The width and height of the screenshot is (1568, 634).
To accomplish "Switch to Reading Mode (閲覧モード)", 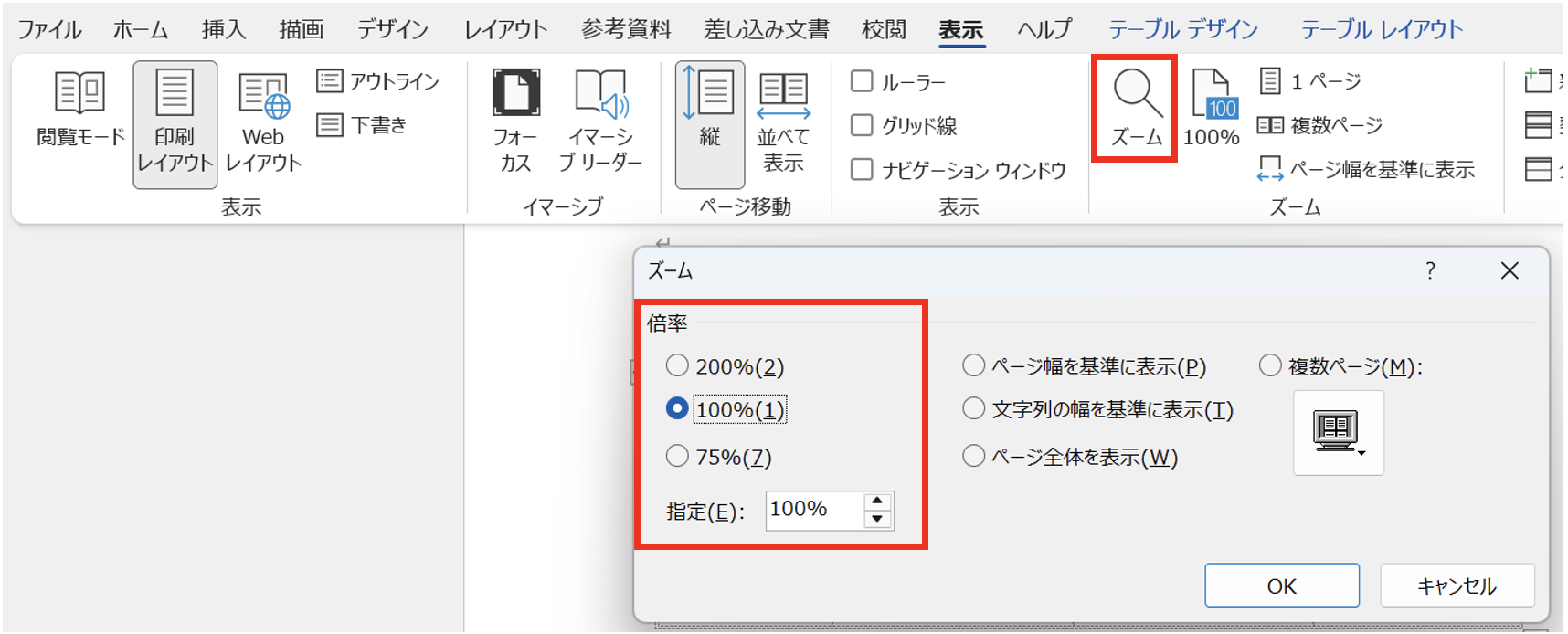I will pos(80,108).
